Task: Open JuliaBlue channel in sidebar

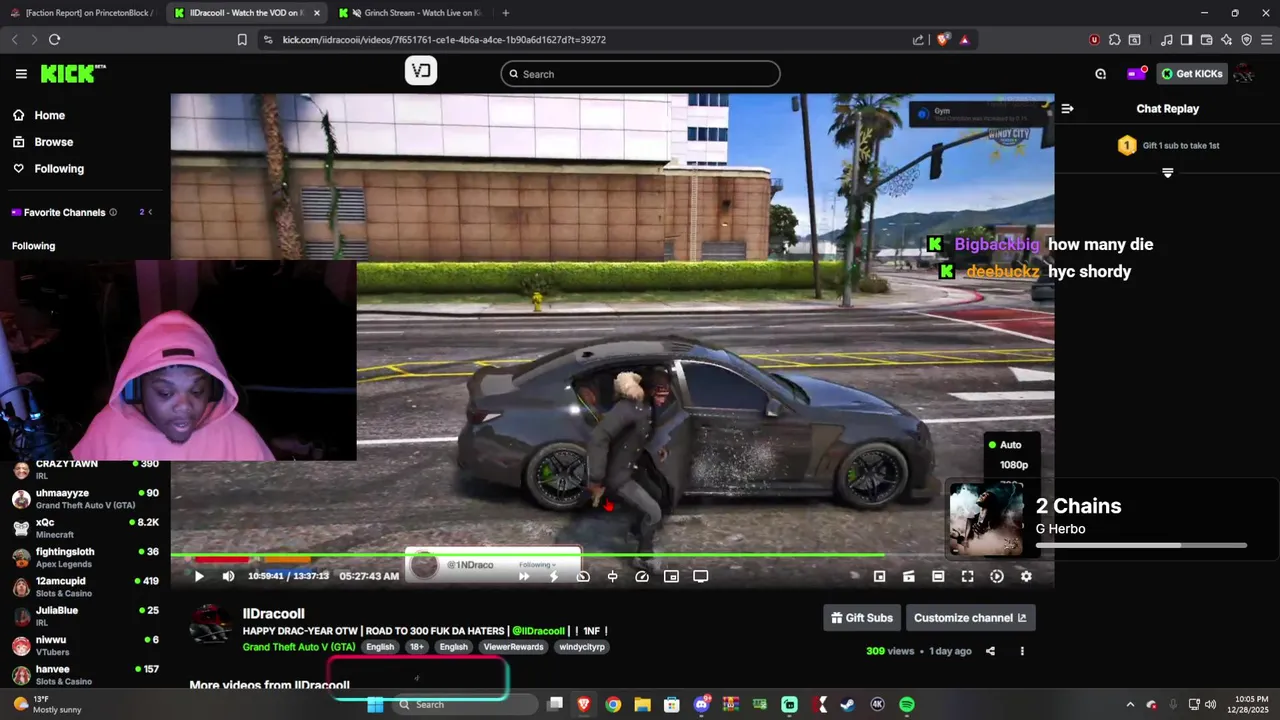Action: click(85, 616)
